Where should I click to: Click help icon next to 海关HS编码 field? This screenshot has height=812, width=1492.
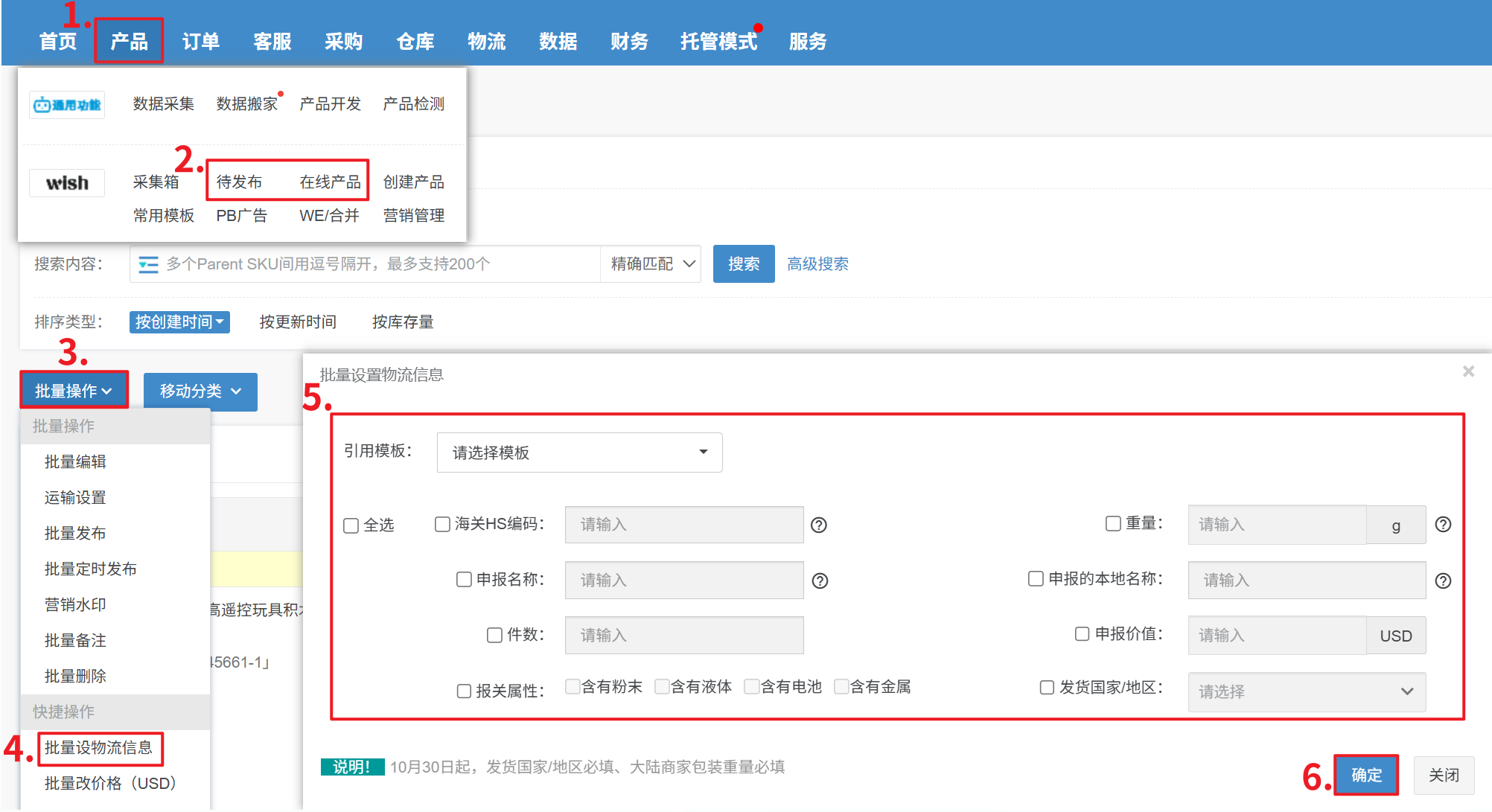tap(818, 525)
